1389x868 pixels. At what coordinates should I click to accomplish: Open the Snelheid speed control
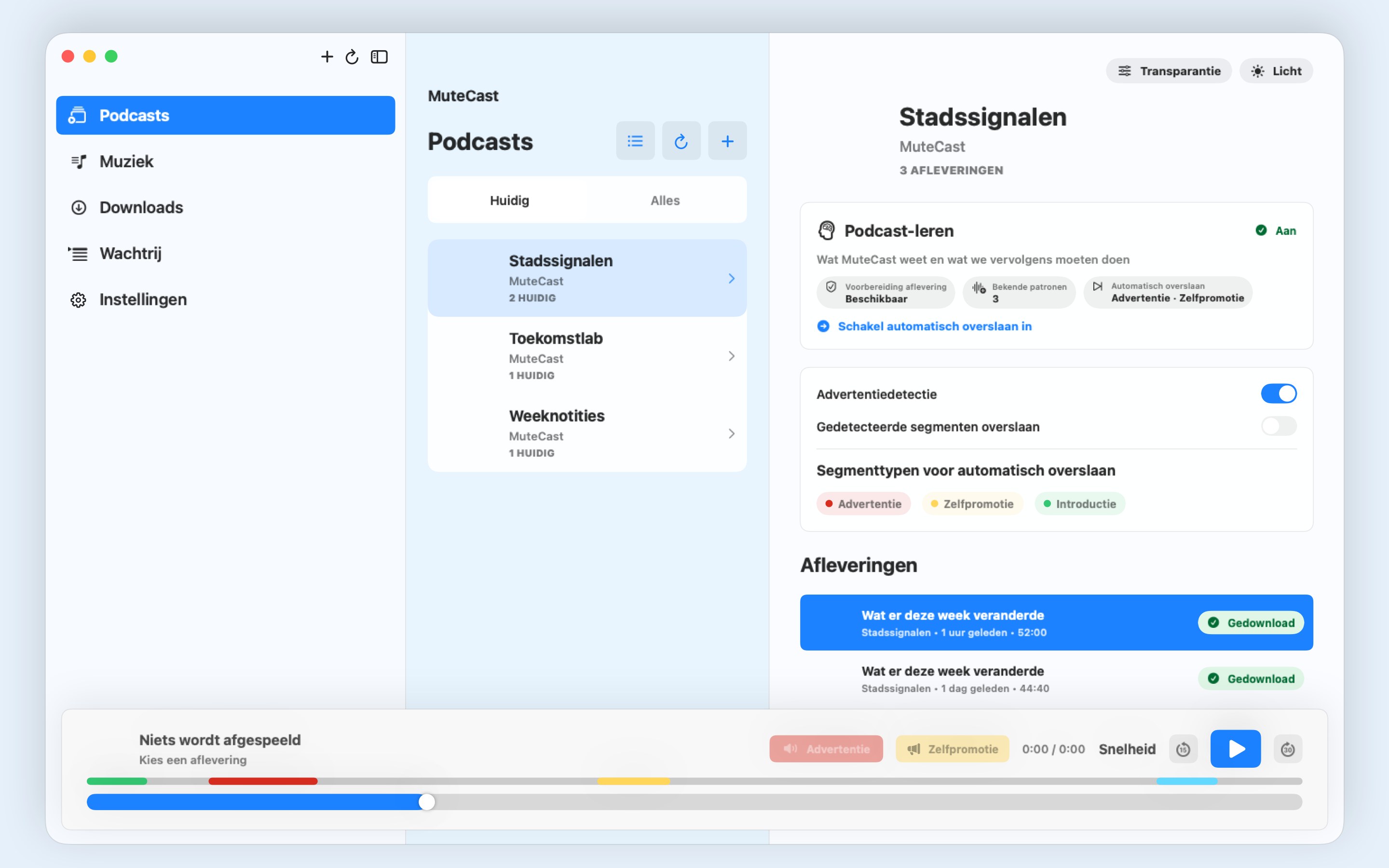(x=1127, y=748)
